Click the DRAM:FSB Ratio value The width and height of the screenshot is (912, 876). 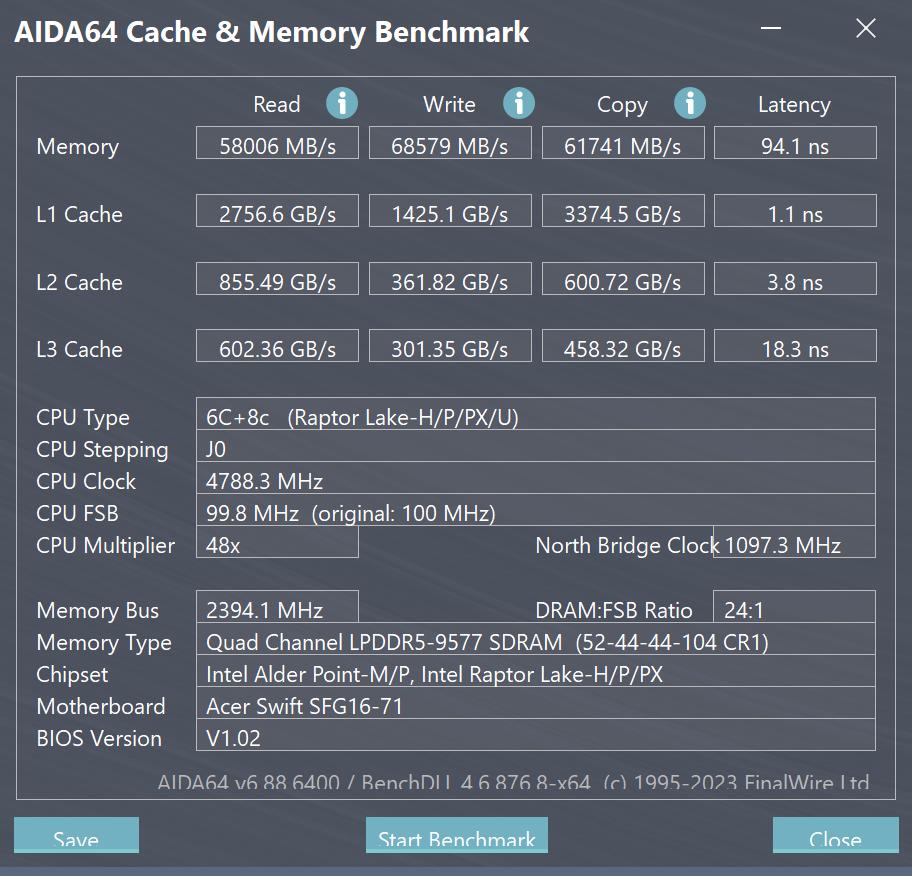pyautogui.click(x=794, y=609)
